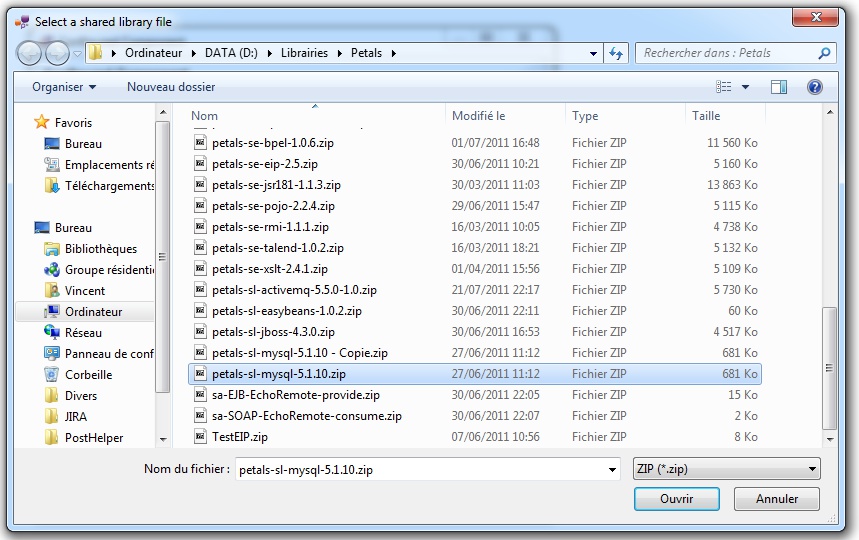The height and width of the screenshot is (540, 859).
Task: Open the help question mark icon
Action: click(814, 87)
